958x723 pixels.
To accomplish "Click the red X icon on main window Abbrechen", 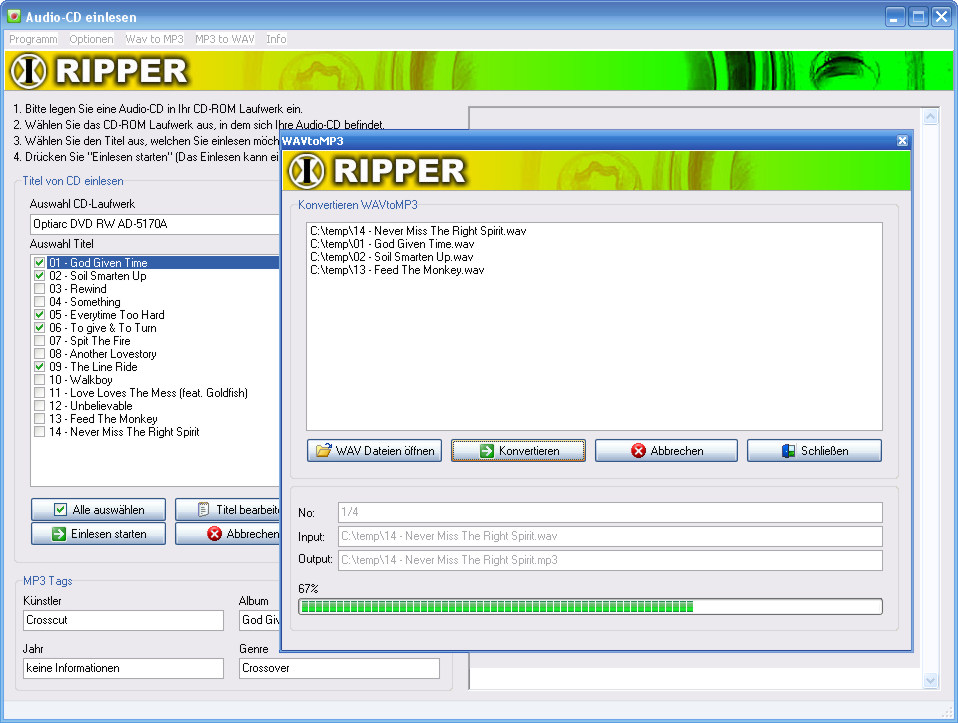I will pyautogui.click(x=214, y=534).
